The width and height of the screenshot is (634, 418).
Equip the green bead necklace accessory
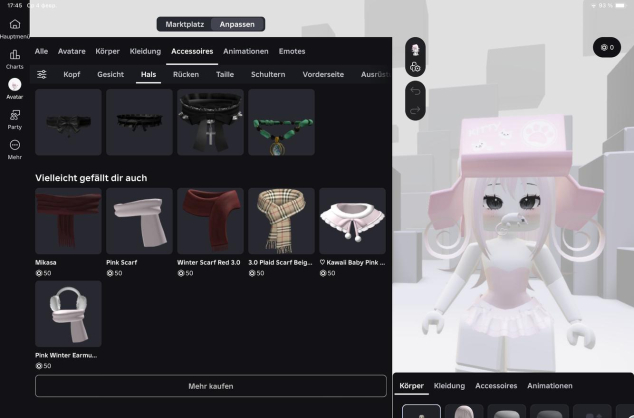(x=281, y=122)
